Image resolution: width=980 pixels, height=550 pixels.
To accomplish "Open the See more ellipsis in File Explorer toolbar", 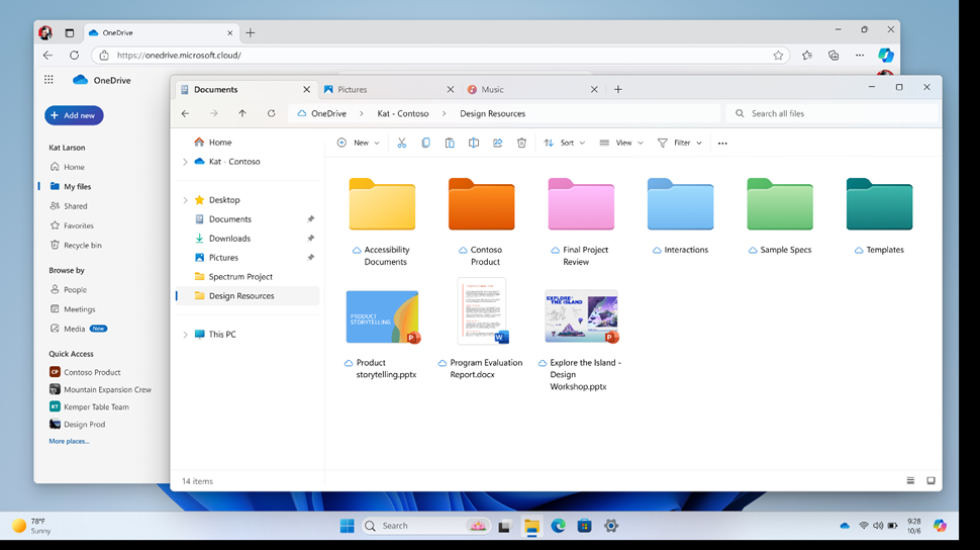I will point(722,143).
